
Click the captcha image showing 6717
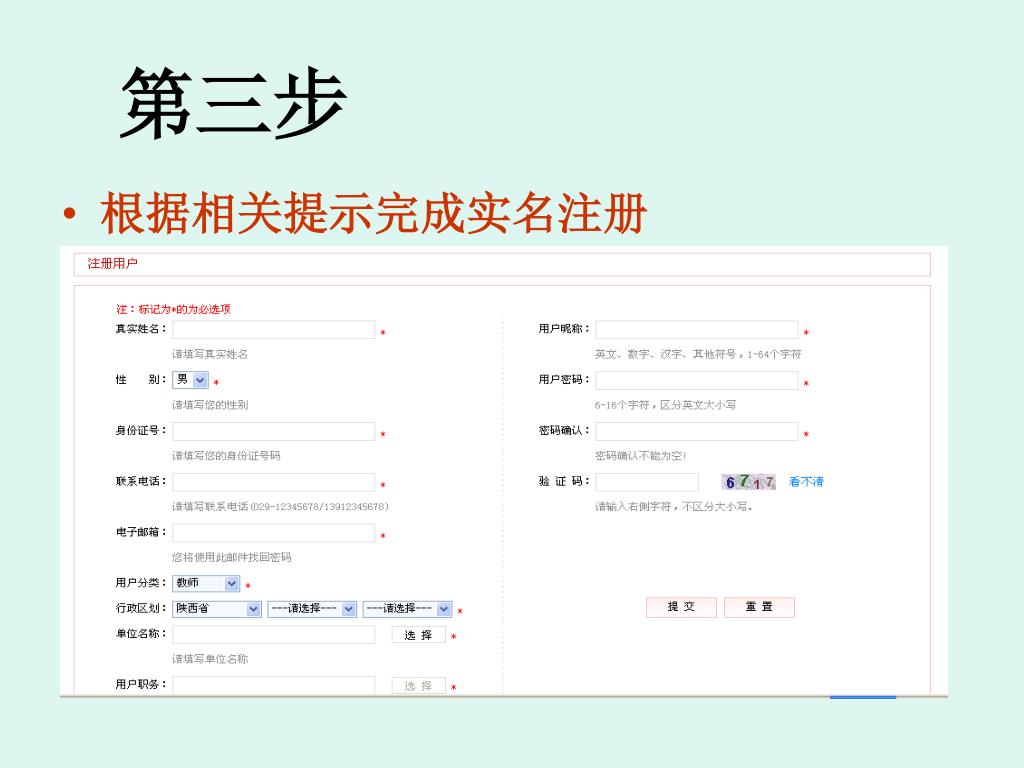coord(750,482)
